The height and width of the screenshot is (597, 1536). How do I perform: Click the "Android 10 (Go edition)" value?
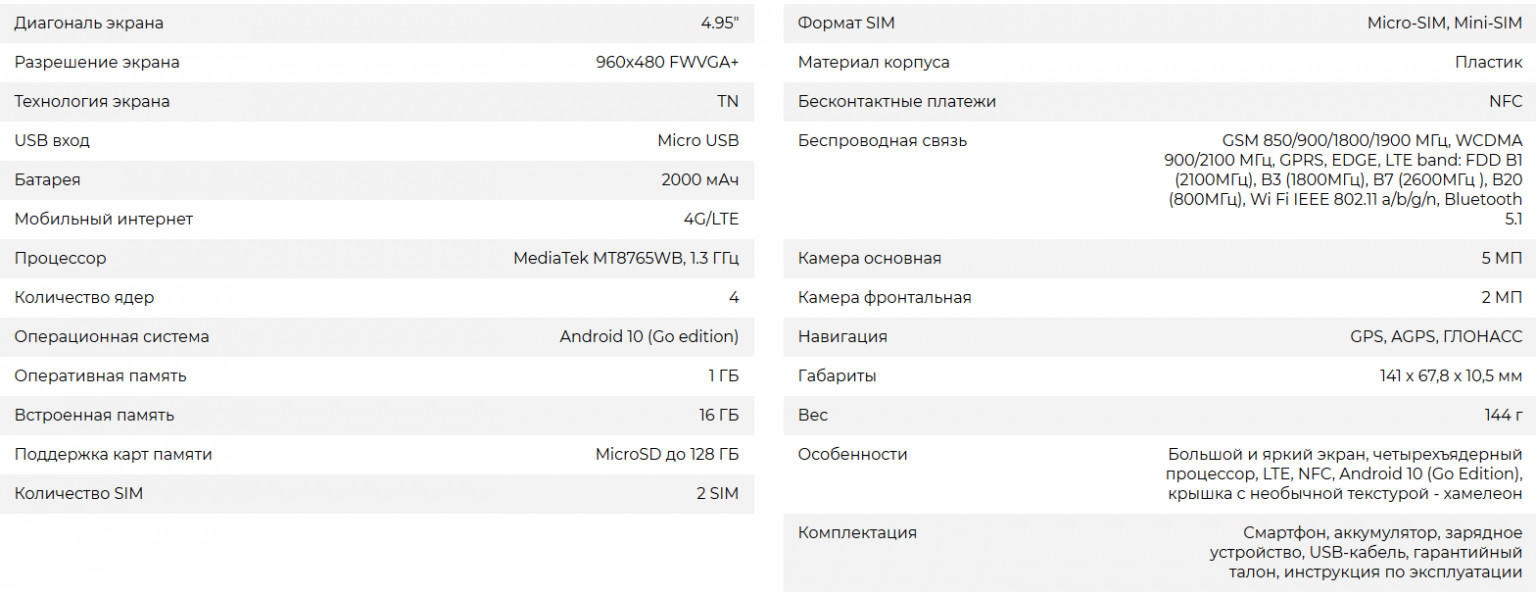649,337
